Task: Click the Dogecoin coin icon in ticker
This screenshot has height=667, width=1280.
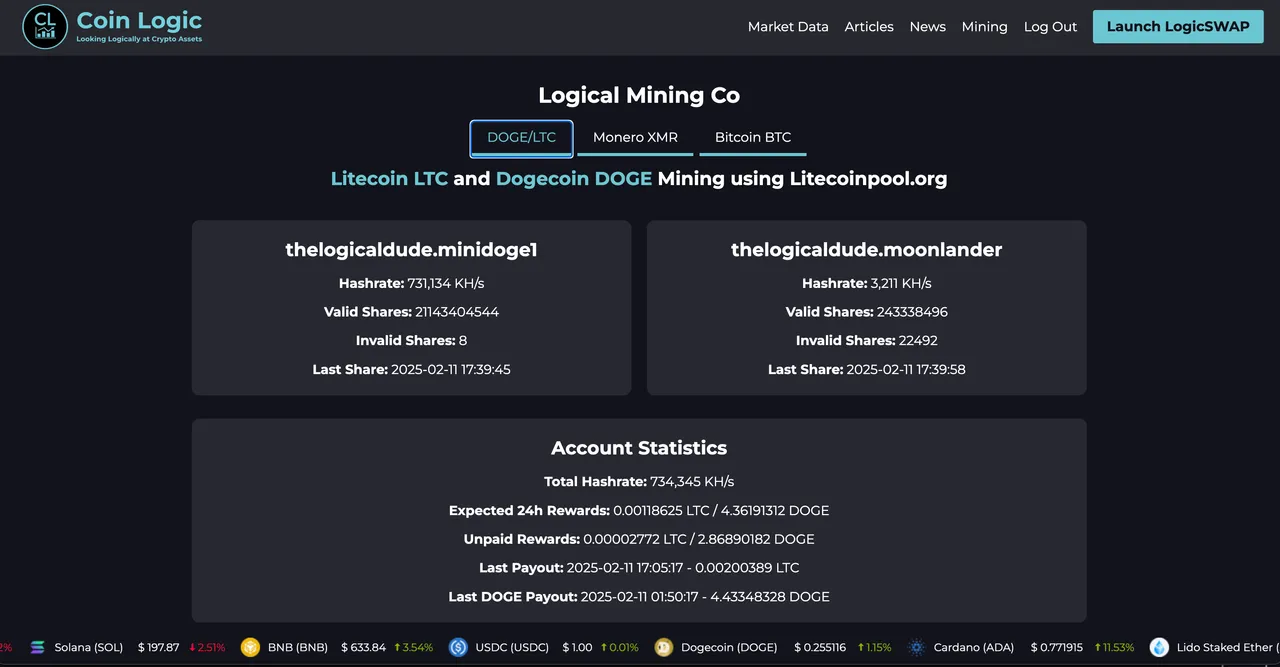Action: coord(663,647)
